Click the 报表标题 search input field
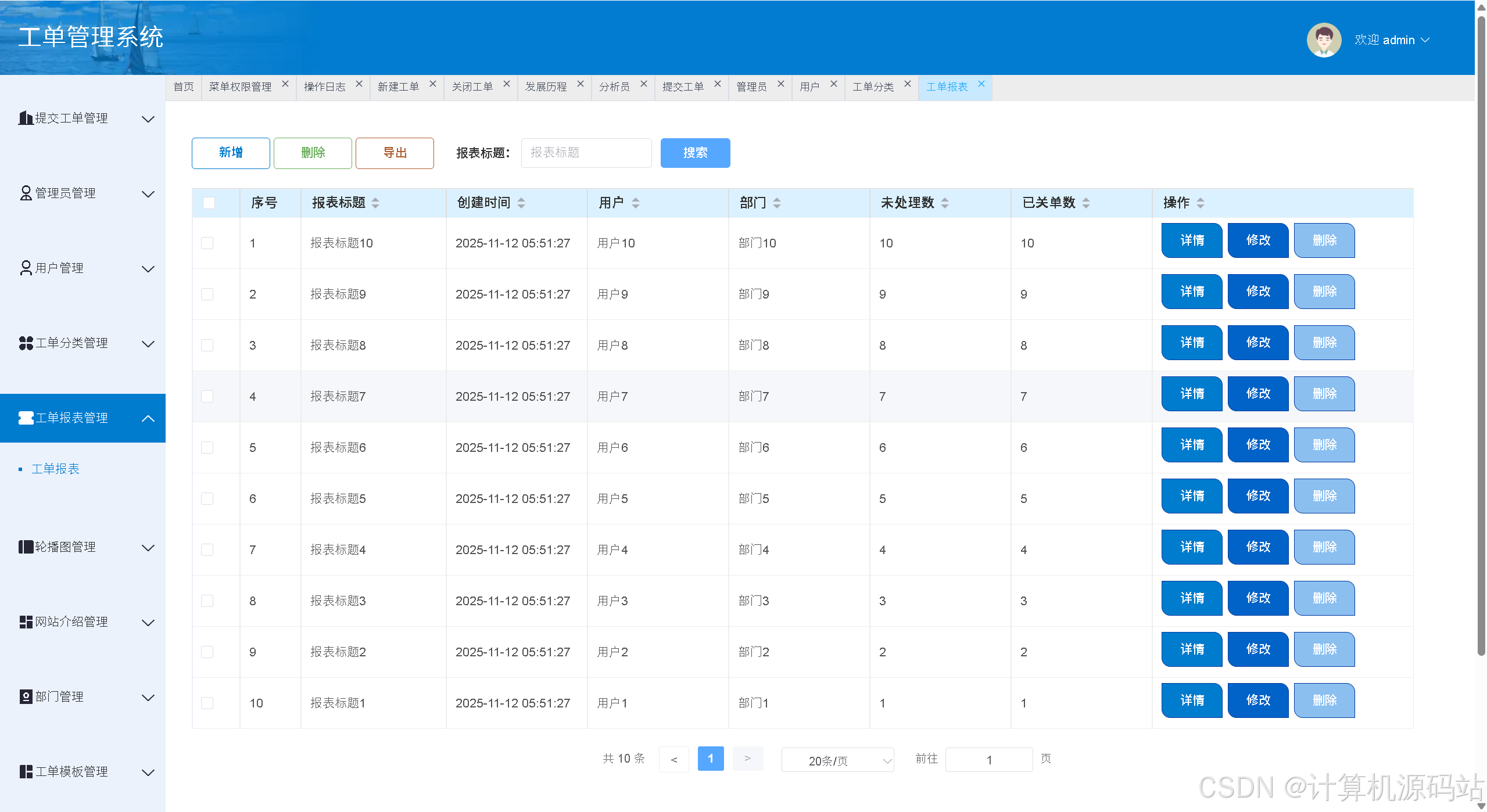1487x812 pixels. point(586,153)
